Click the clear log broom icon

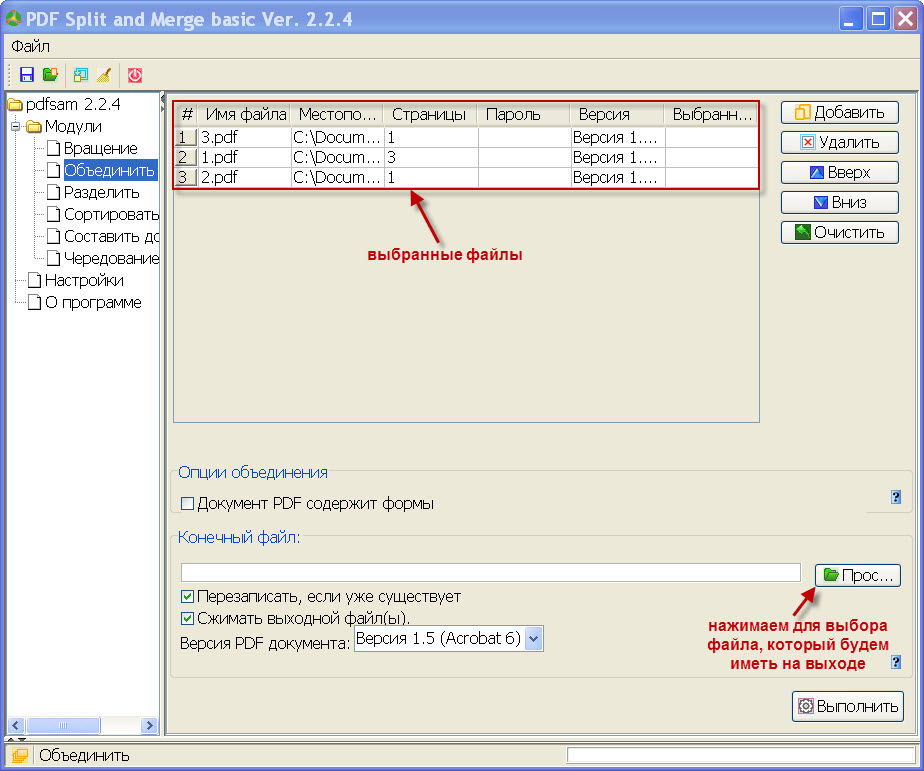[103, 74]
